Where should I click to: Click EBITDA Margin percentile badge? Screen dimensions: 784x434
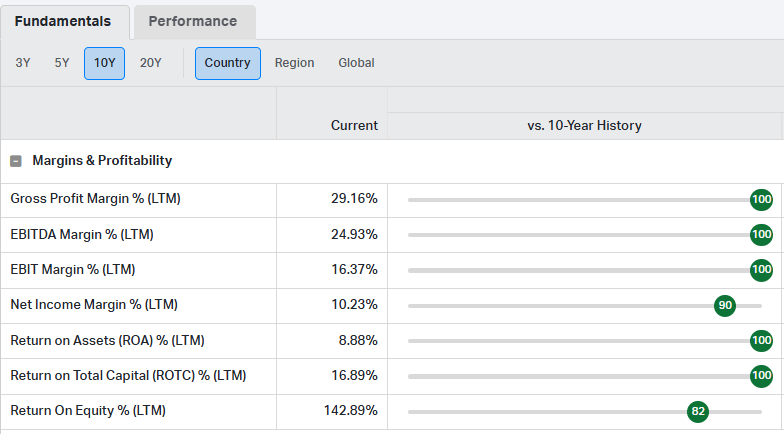point(761,235)
